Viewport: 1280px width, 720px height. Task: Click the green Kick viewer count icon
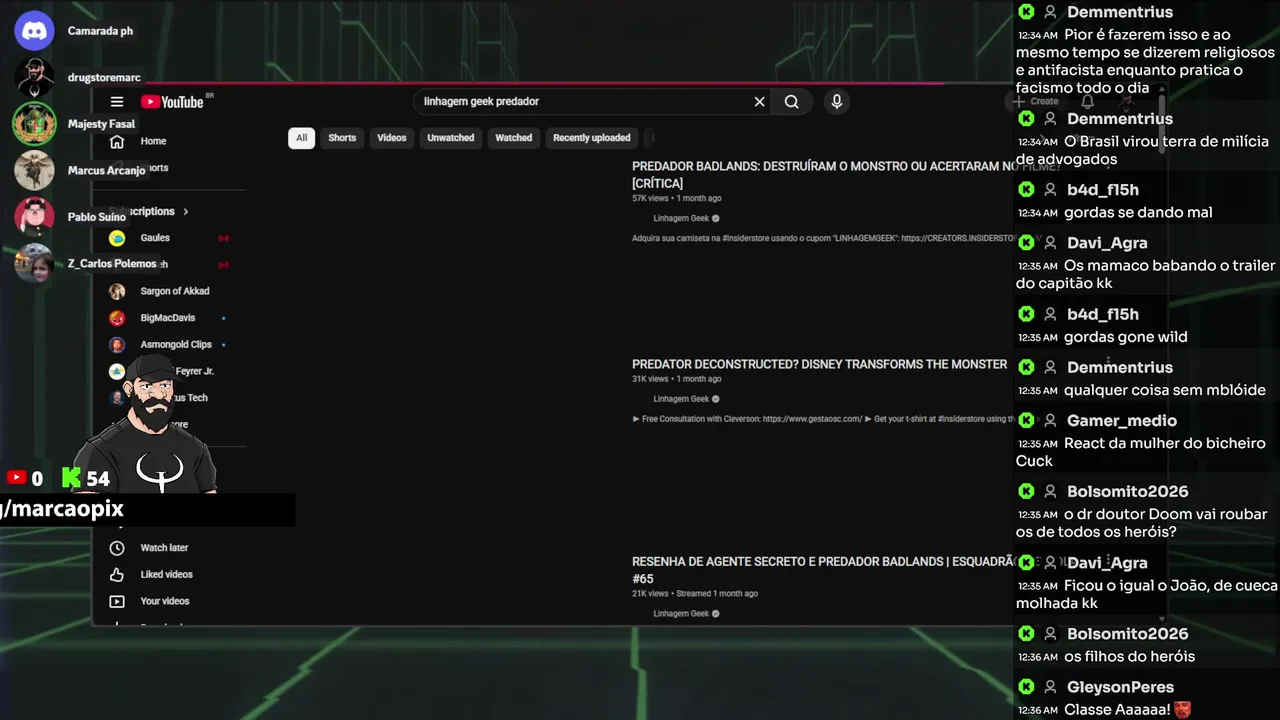(70, 478)
